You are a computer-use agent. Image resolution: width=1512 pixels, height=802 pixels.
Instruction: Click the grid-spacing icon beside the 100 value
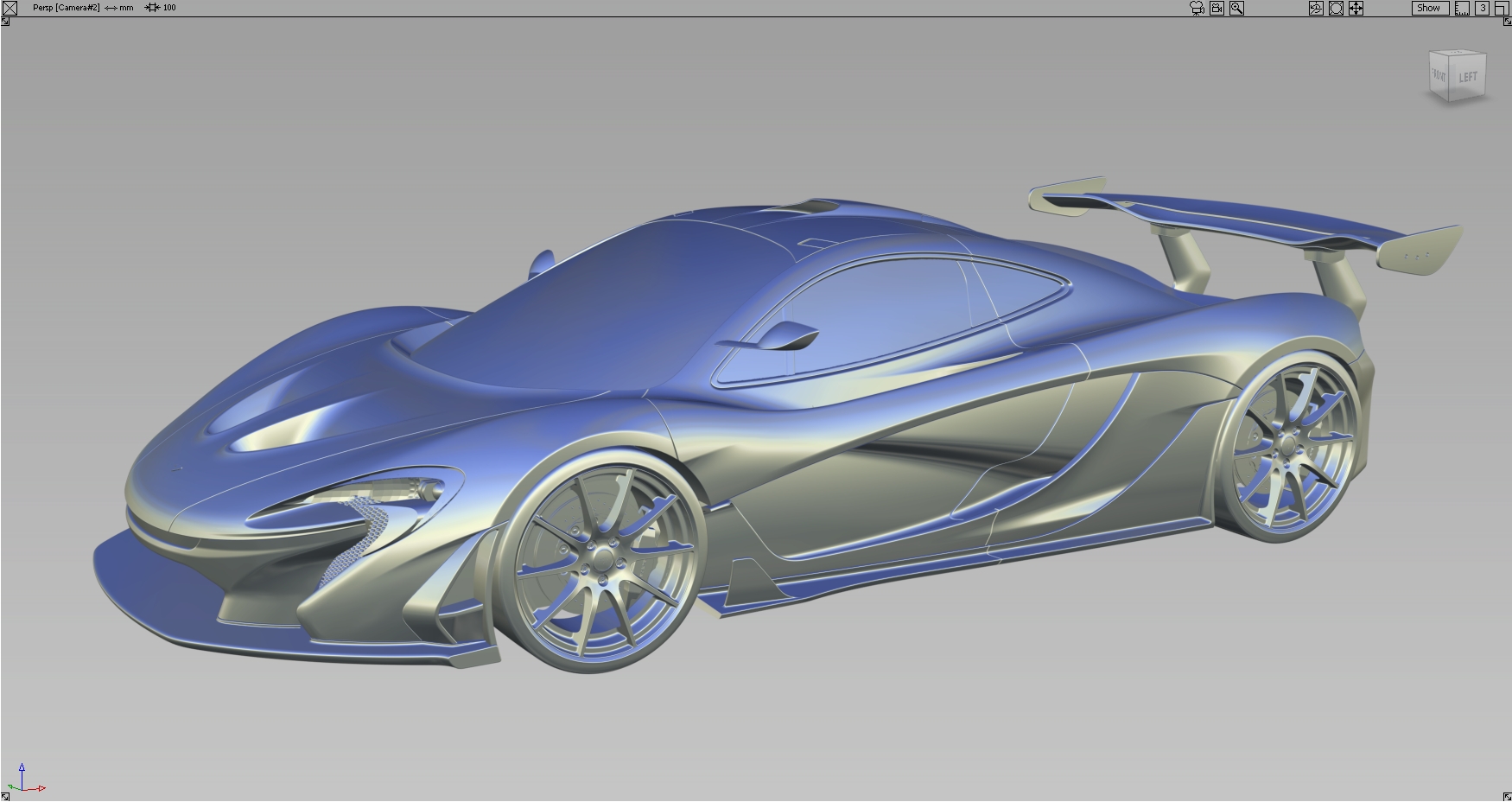point(154,7)
